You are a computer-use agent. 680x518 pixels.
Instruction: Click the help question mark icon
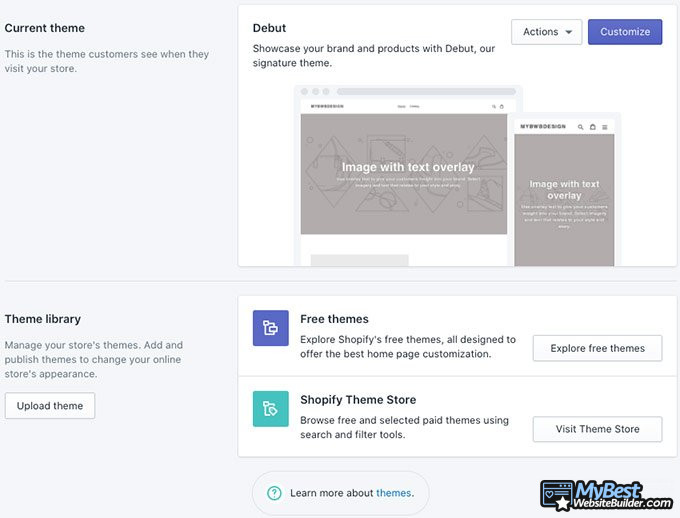tap(274, 493)
